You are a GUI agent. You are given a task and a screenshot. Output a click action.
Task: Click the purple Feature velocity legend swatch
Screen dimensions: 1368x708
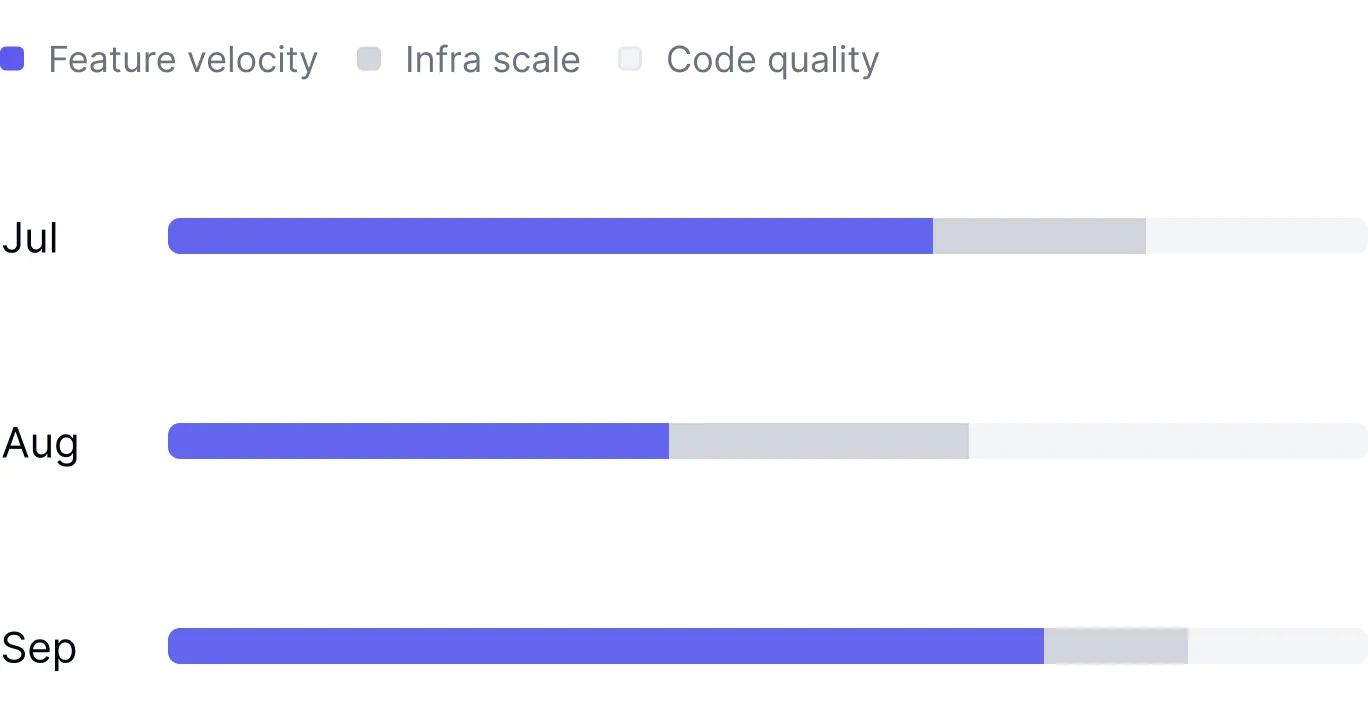point(12,59)
